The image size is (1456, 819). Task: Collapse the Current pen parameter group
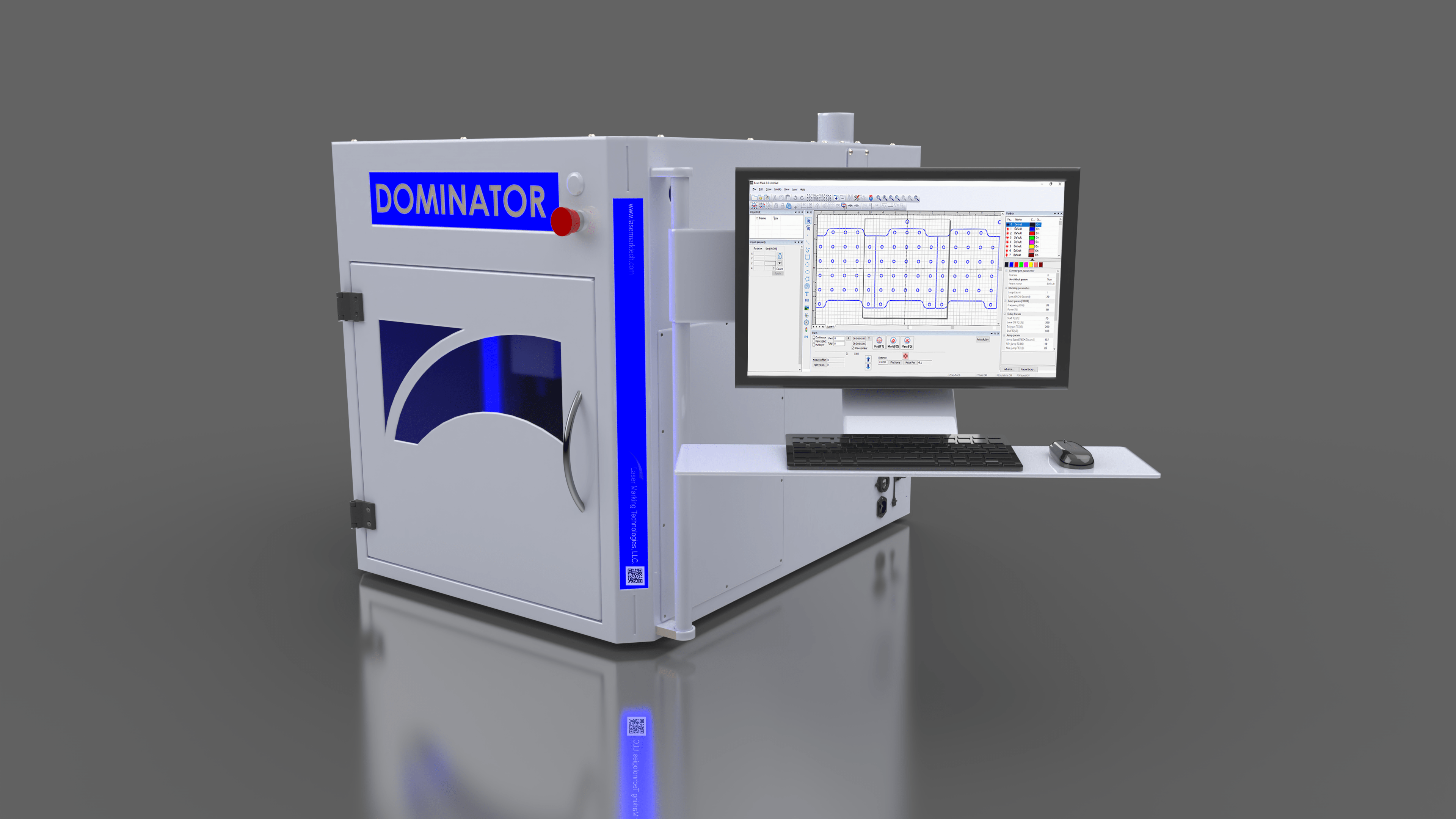point(1006,271)
